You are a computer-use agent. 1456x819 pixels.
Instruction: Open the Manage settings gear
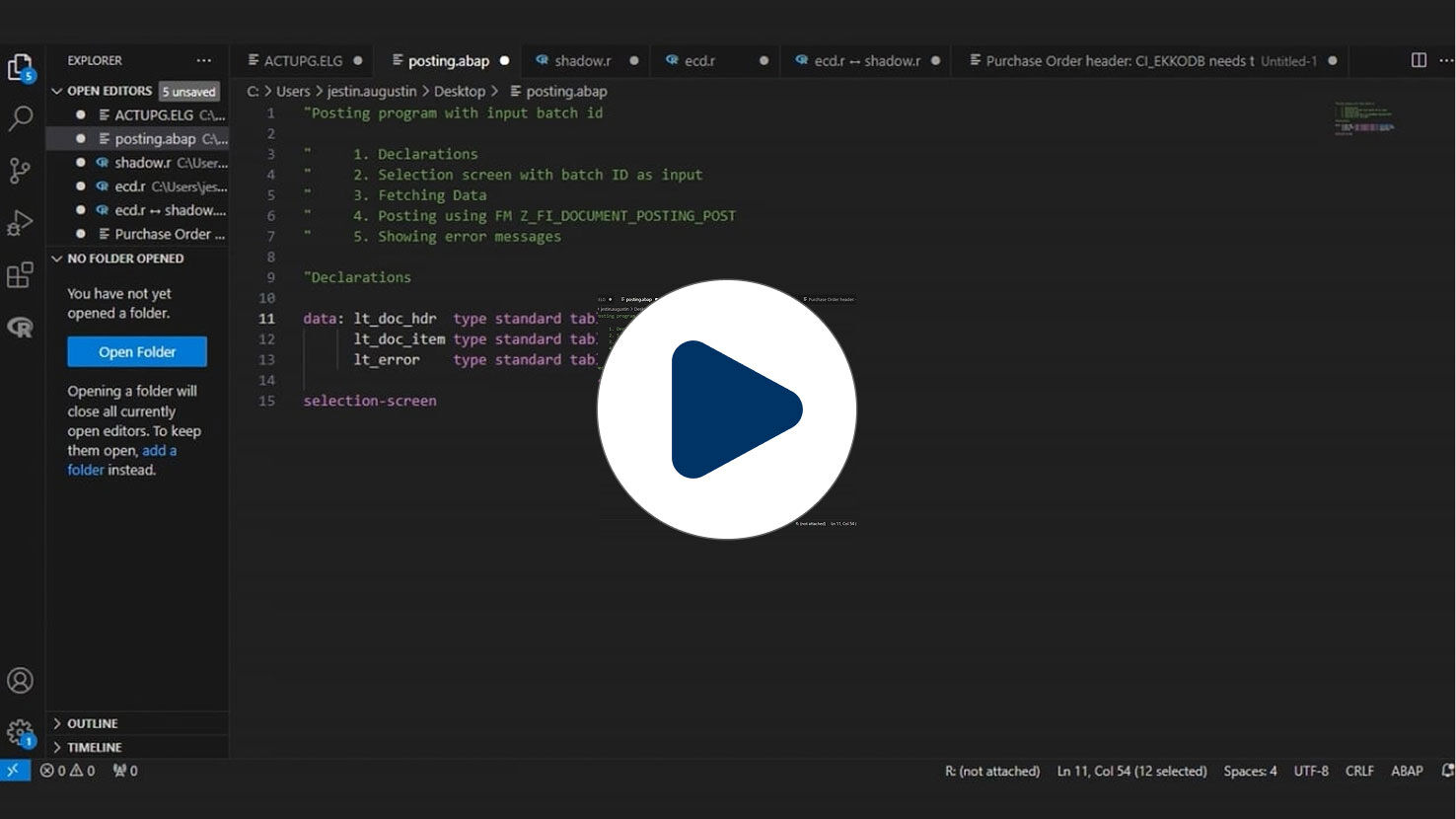click(x=20, y=733)
